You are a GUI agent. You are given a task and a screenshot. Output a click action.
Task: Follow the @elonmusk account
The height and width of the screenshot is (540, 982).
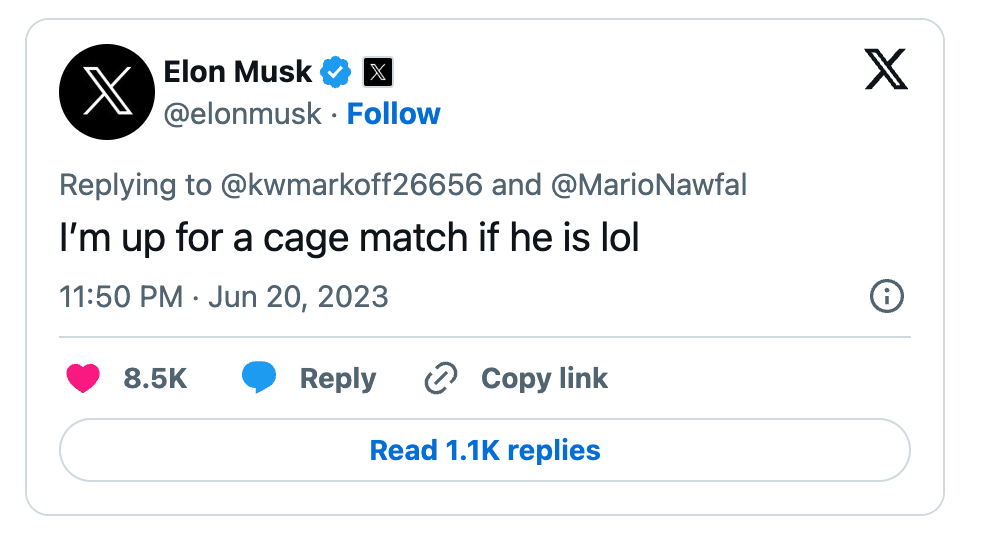coord(393,114)
